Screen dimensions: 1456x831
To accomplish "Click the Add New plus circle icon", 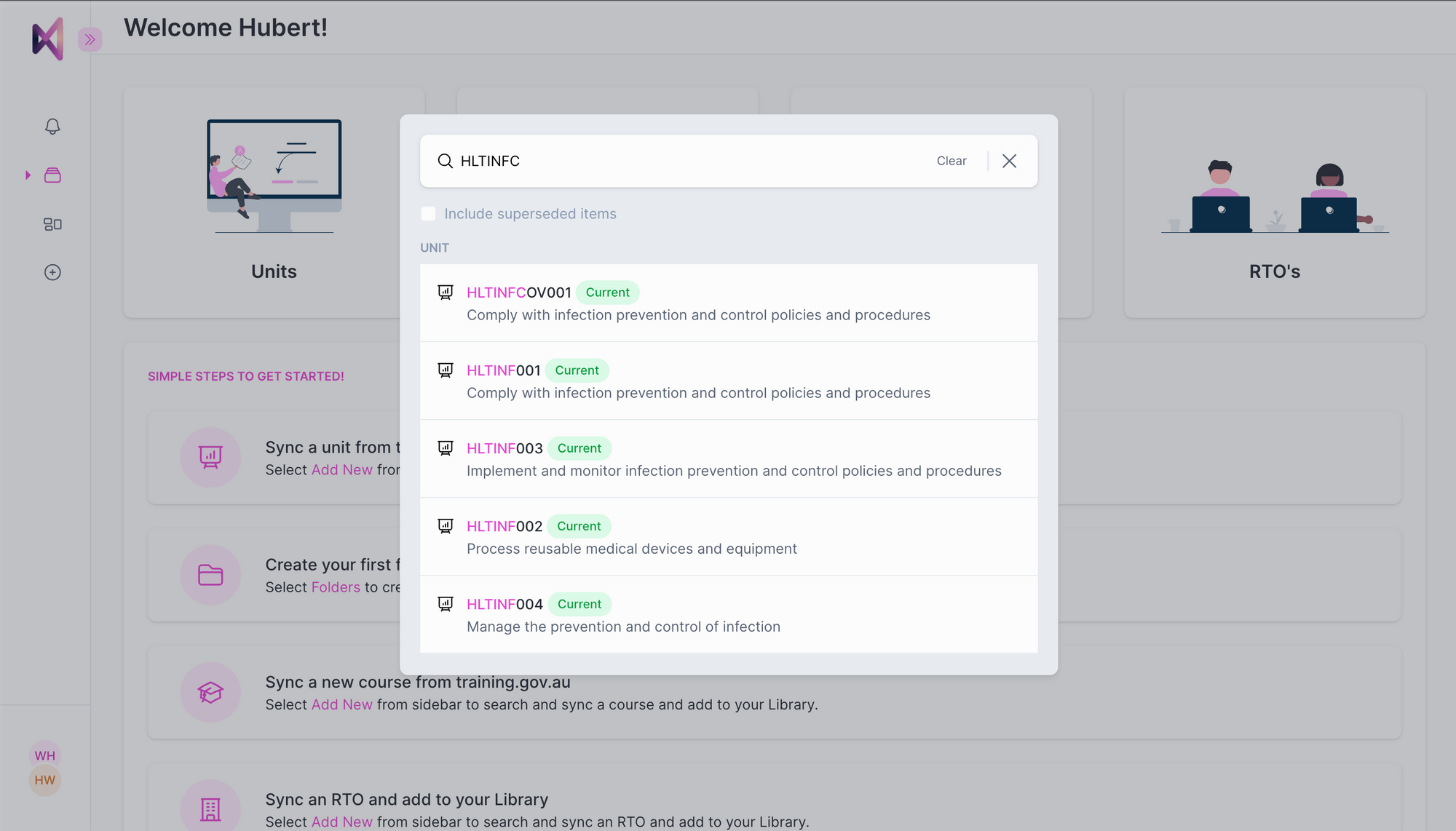I will tap(52, 272).
